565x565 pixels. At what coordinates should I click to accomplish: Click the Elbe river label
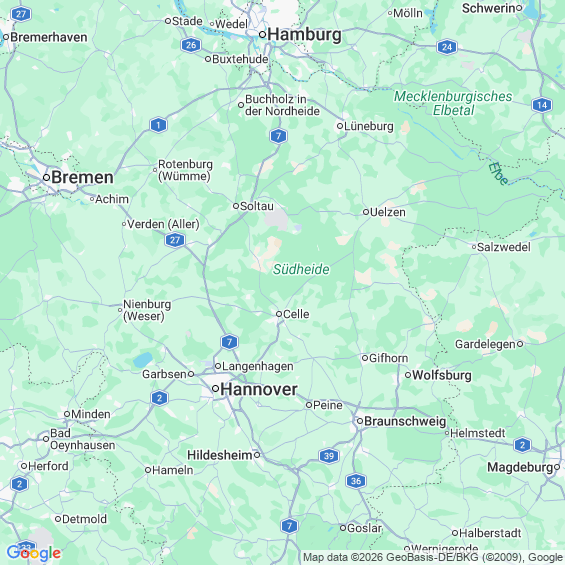click(x=499, y=174)
